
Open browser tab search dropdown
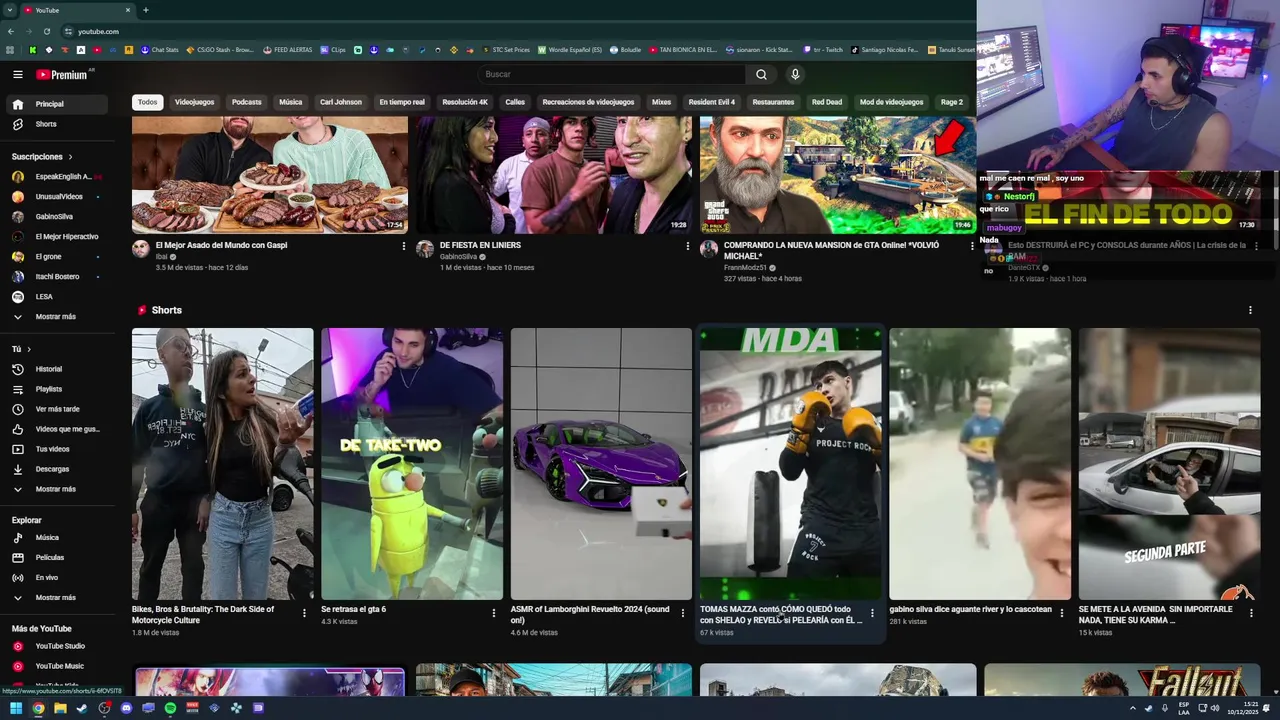point(10,10)
